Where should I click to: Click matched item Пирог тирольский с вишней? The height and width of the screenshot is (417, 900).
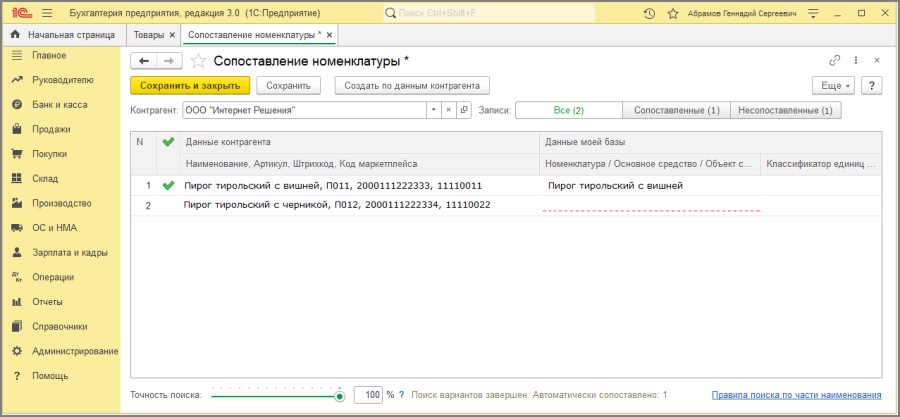615,185
